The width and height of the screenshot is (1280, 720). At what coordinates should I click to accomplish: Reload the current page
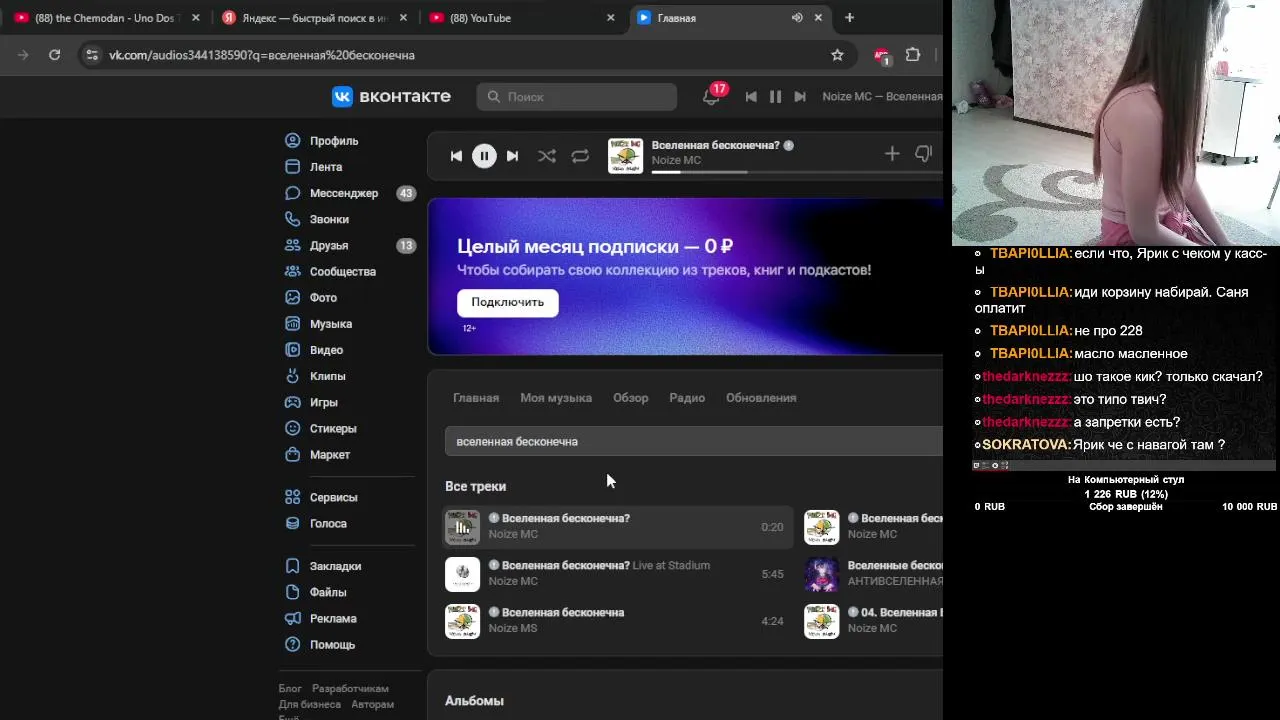click(54, 55)
